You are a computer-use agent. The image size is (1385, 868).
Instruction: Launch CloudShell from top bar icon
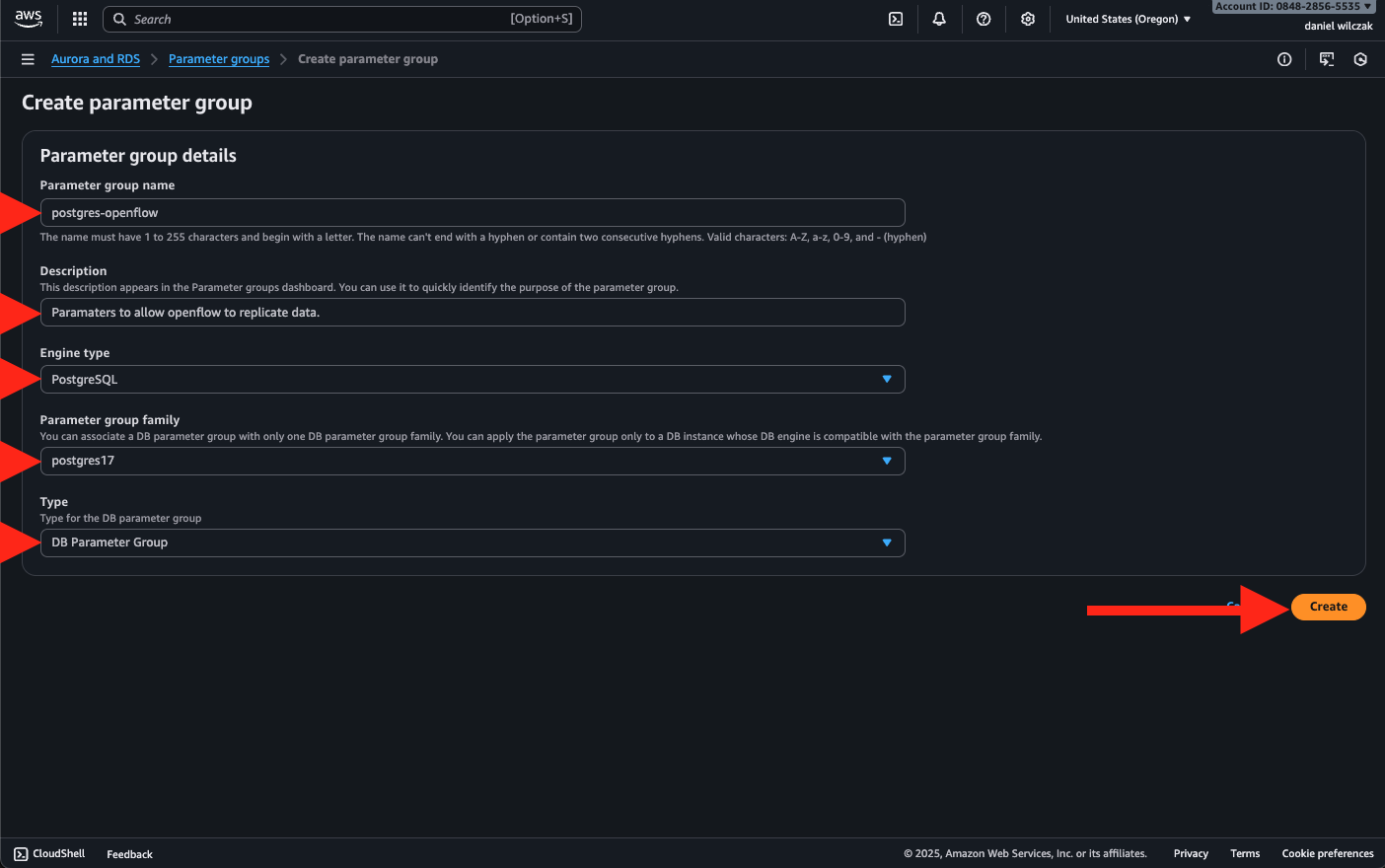pyautogui.click(x=896, y=19)
